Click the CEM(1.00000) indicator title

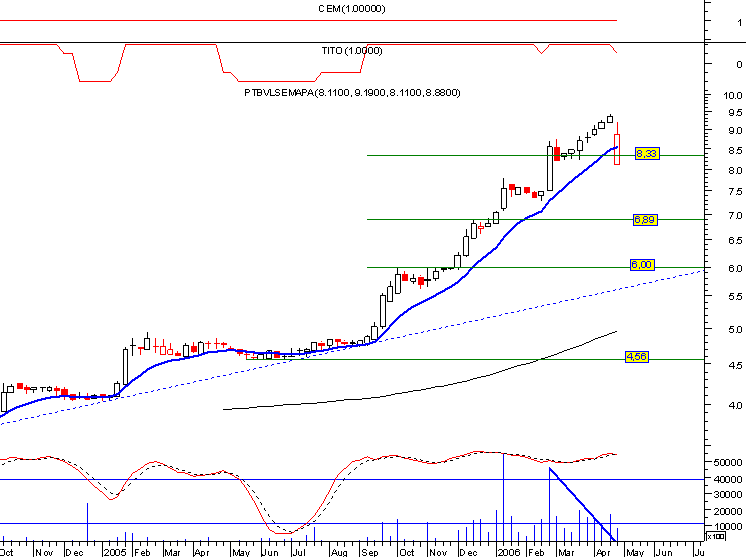pos(352,9)
